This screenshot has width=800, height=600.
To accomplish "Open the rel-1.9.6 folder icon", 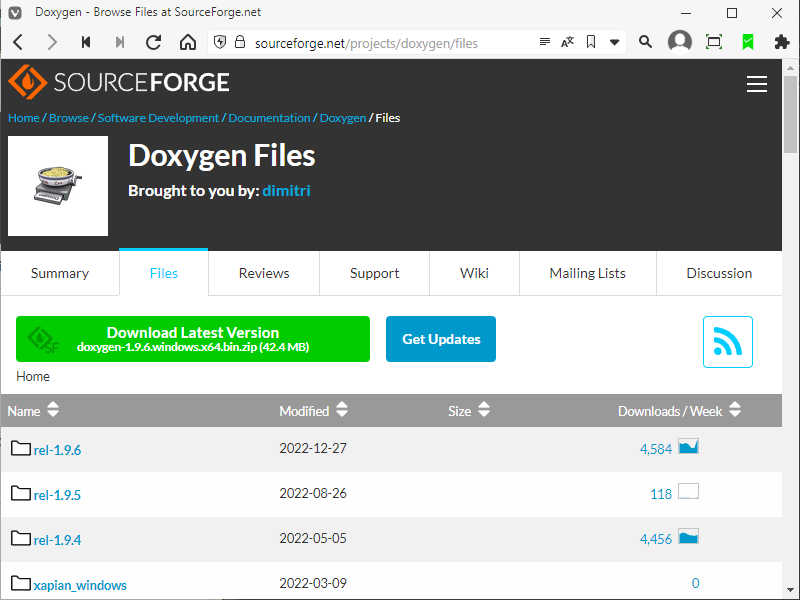I will (20, 448).
